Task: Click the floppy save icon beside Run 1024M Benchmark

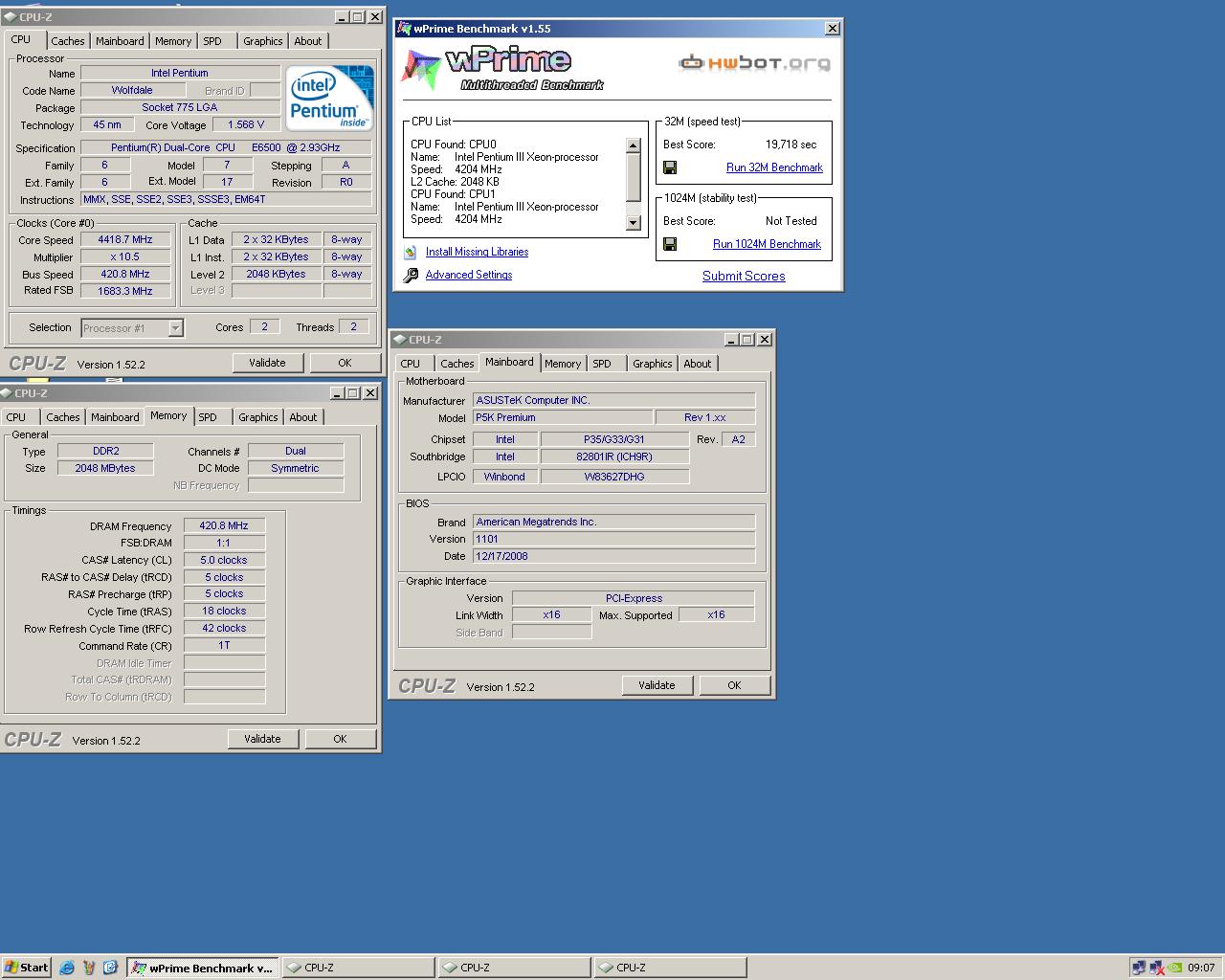Action: [x=670, y=244]
